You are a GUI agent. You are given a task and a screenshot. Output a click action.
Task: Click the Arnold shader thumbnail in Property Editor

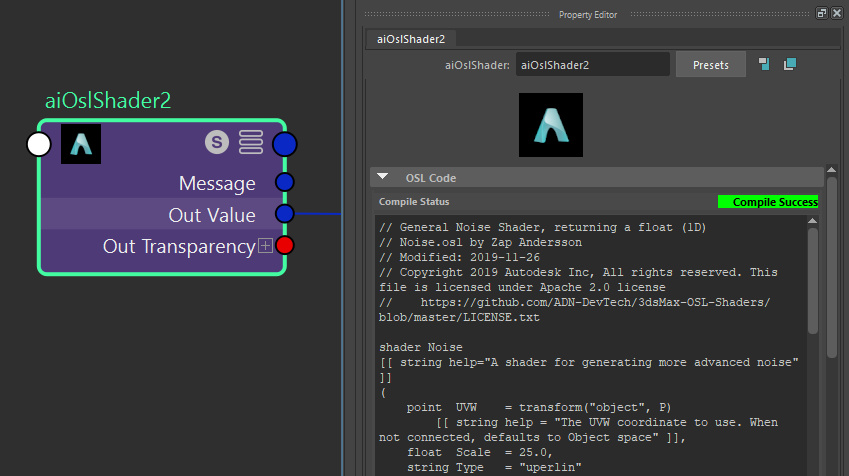click(x=551, y=125)
